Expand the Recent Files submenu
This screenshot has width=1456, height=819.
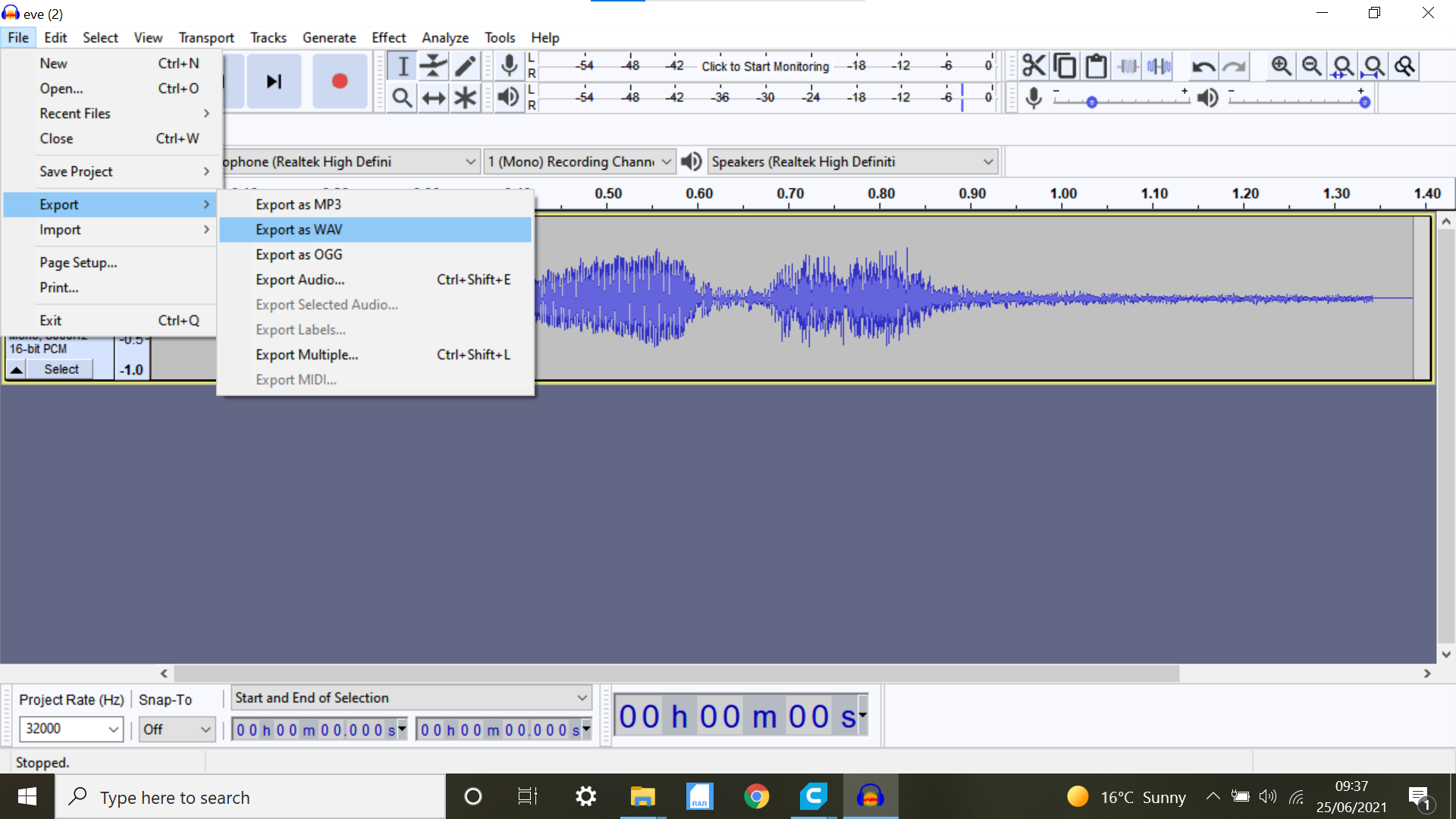point(111,114)
